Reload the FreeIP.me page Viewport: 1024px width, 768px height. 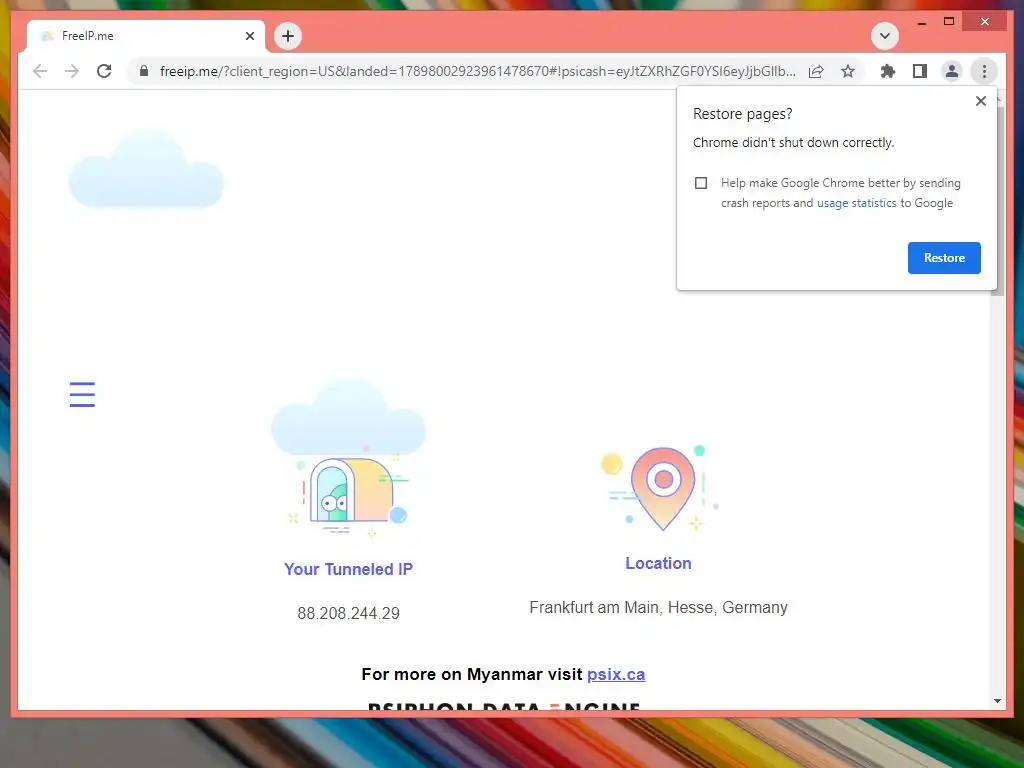[x=104, y=71]
